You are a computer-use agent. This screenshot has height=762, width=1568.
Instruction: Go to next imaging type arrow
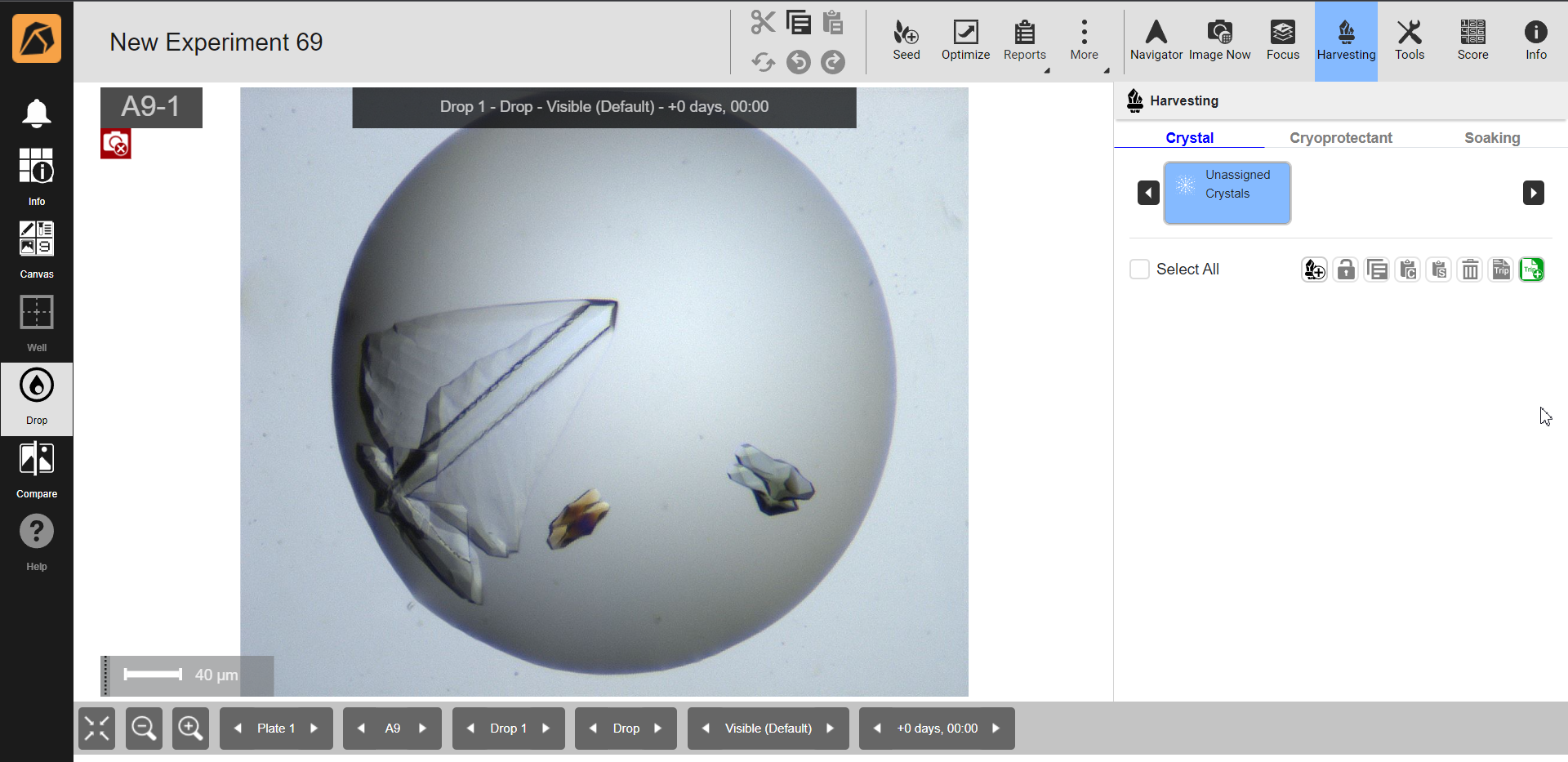pos(830,728)
